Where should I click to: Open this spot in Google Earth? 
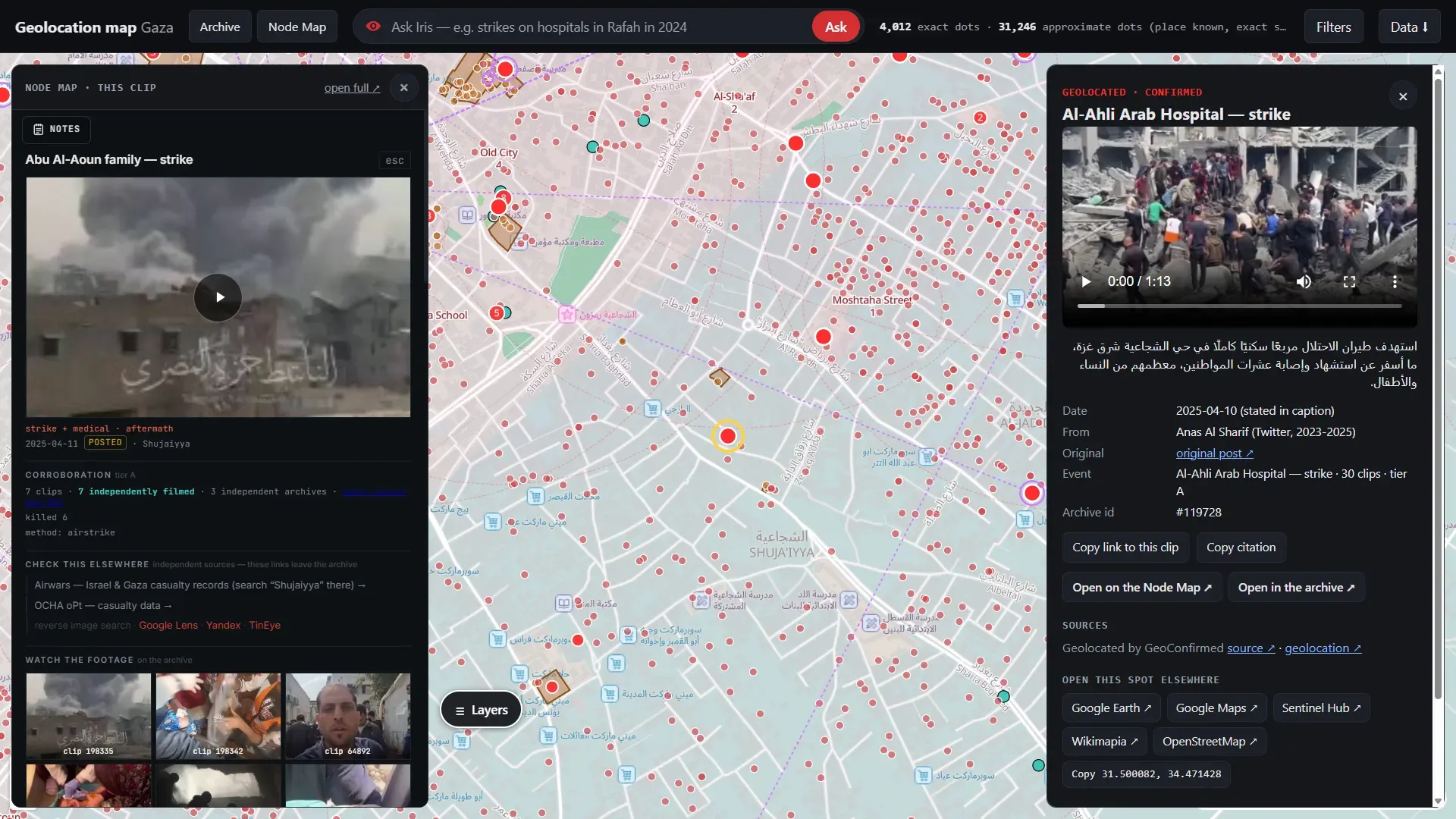click(x=1111, y=708)
